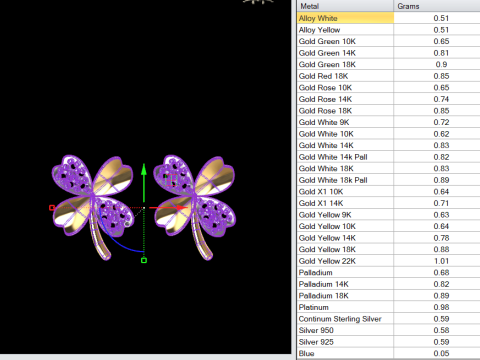480x360 pixels.
Task: Click the 0.9 grams value for Gold Green 18K
Action: [x=441, y=64]
